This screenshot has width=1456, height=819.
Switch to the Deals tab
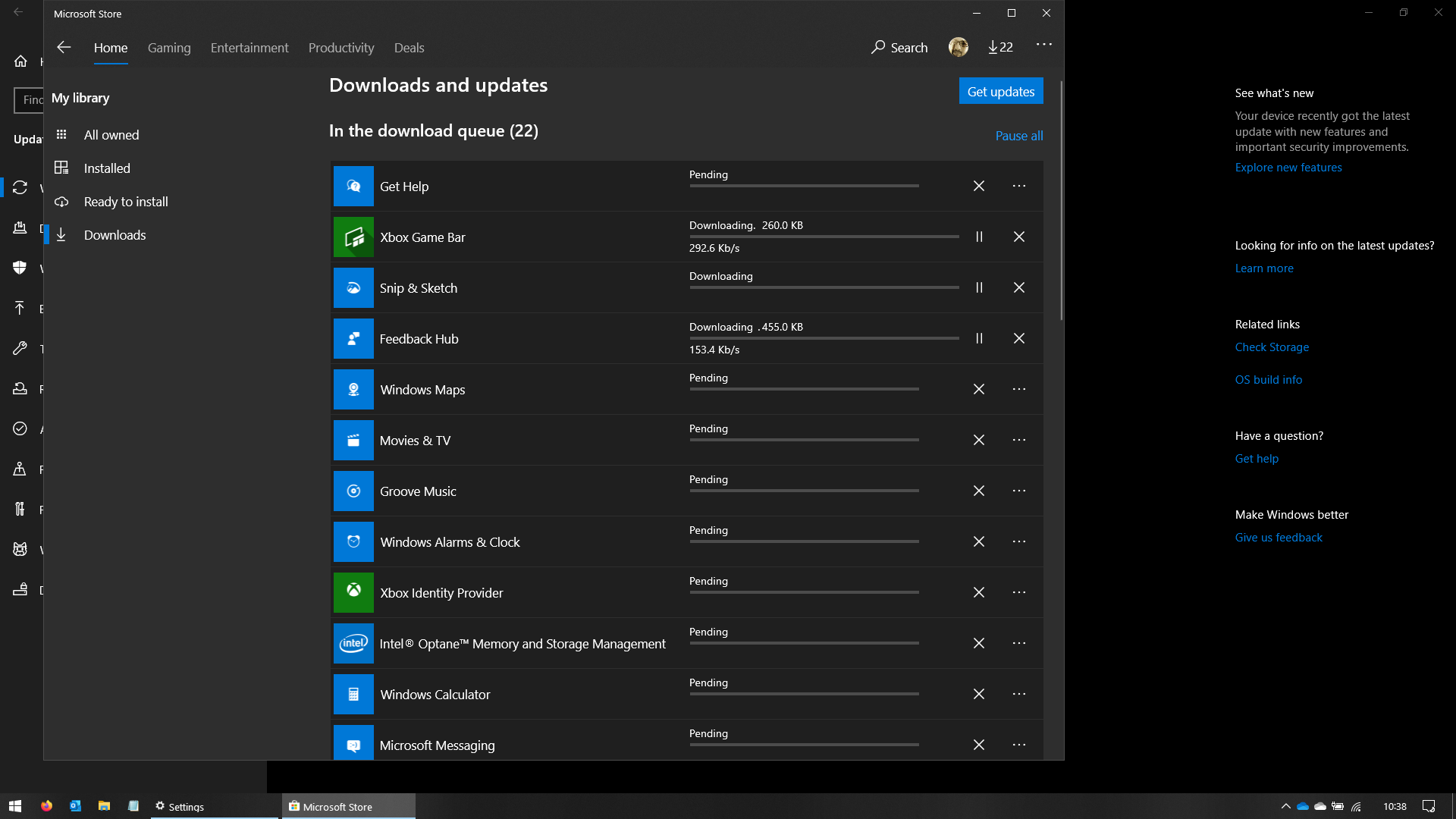(x=409, y=48)
